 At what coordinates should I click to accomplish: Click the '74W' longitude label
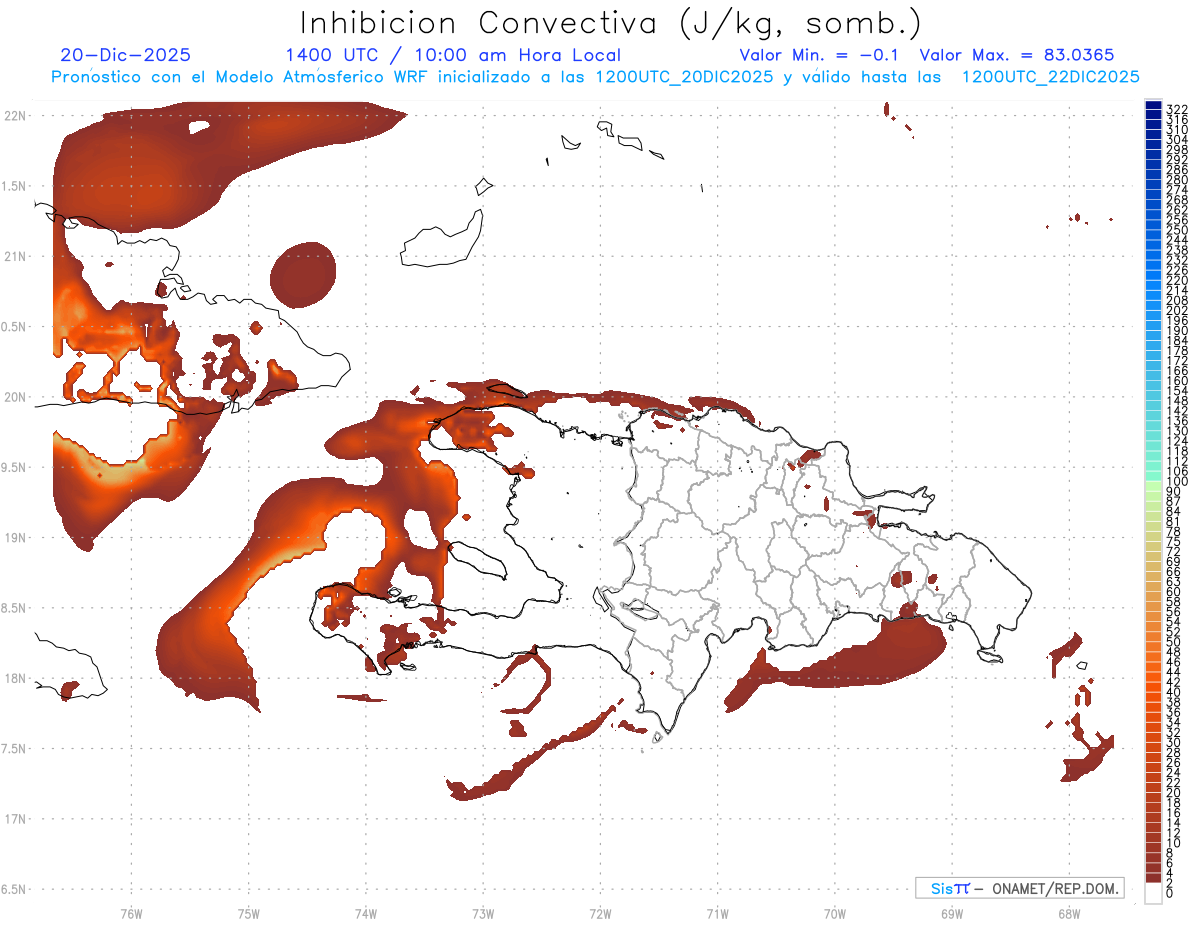pos(365,913)
